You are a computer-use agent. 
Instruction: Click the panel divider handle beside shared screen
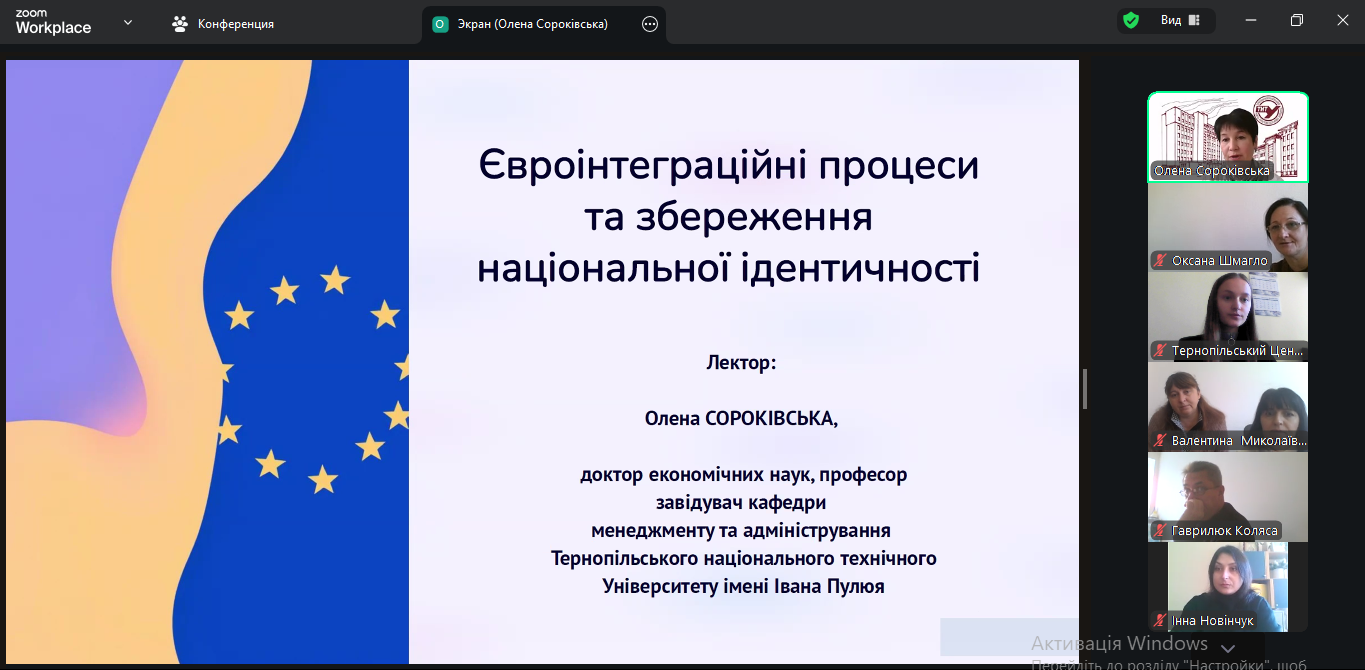[1084, 389]
